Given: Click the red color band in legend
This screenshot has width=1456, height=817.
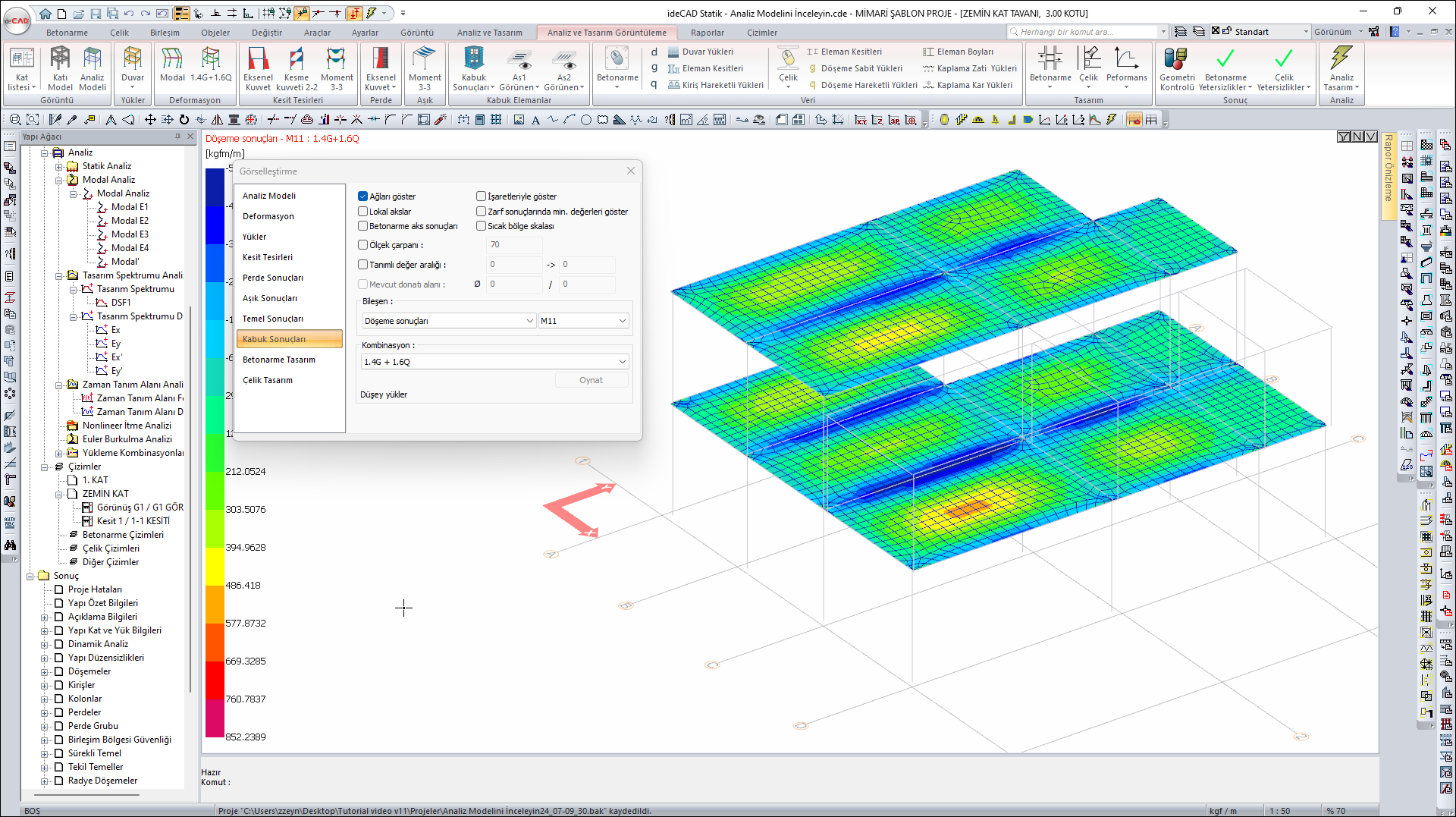Looking at the screenshot, I should coord(215,680).
